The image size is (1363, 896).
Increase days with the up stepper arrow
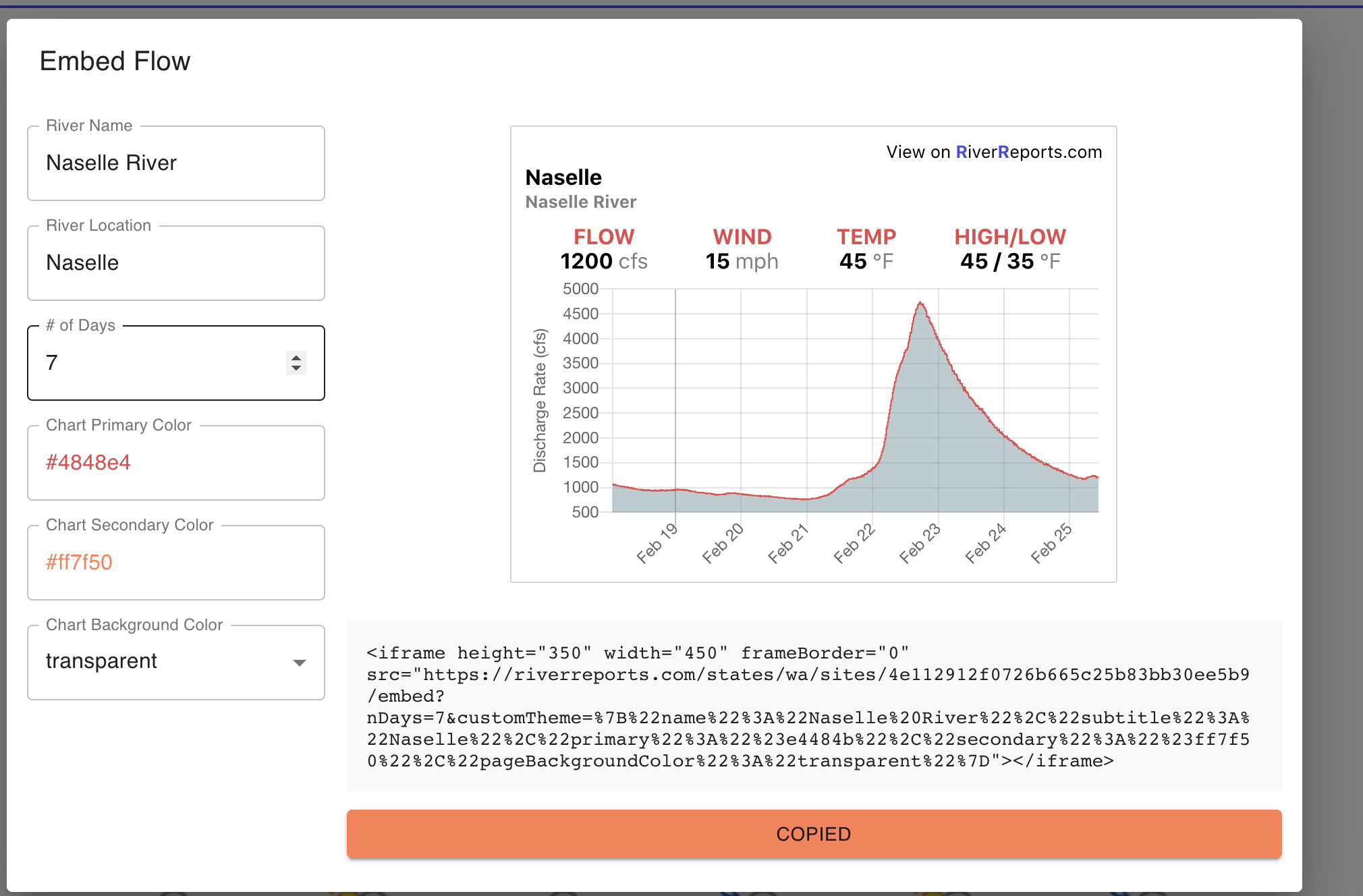coord(296,357)
